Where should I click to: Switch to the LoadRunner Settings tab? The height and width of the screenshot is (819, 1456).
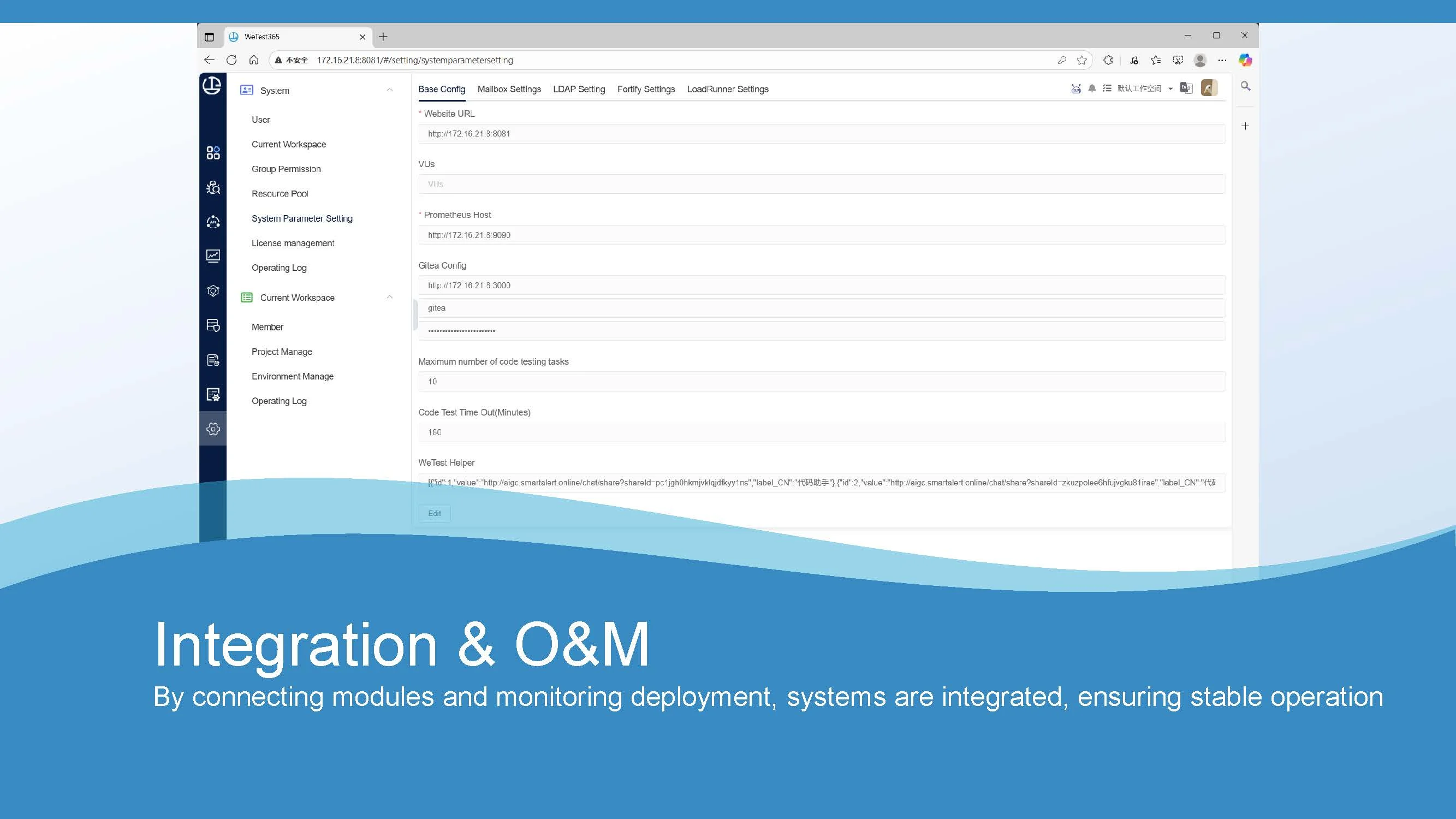click(727, 90)
